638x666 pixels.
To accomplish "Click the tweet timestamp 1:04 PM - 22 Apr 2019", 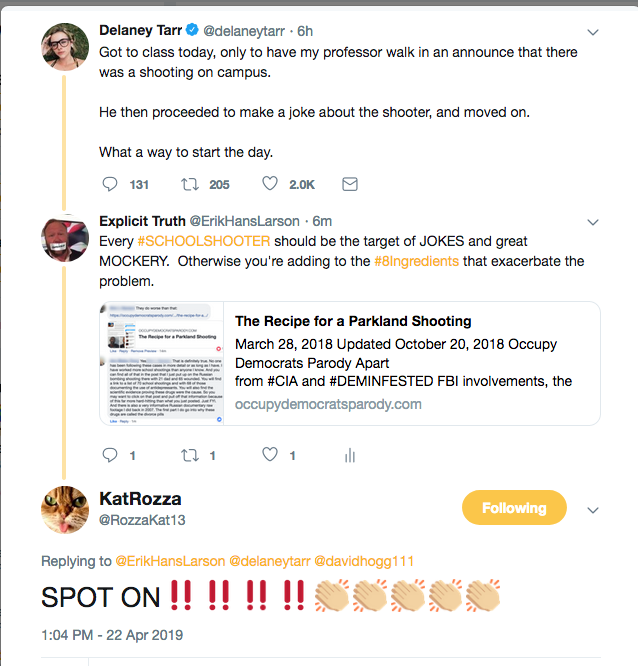I will tap(112, 634).
